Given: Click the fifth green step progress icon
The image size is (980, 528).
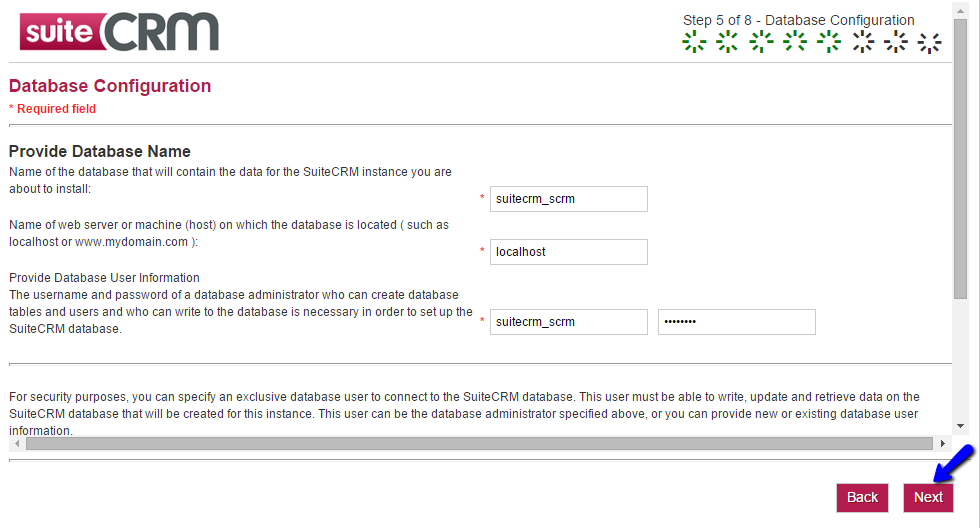Looking at the screenshot, I should (x=829, y=42).
